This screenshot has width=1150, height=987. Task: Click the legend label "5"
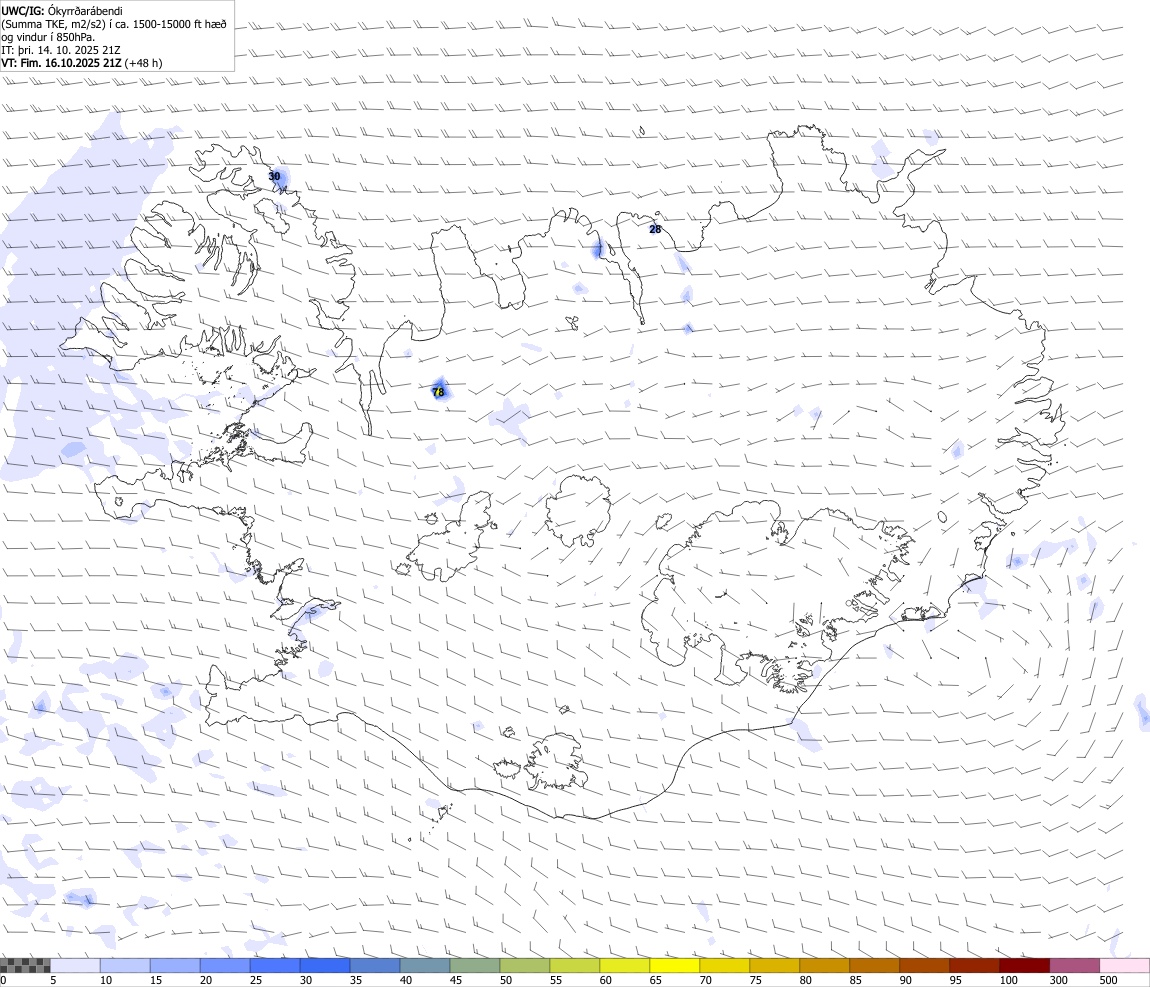[53, 980]
